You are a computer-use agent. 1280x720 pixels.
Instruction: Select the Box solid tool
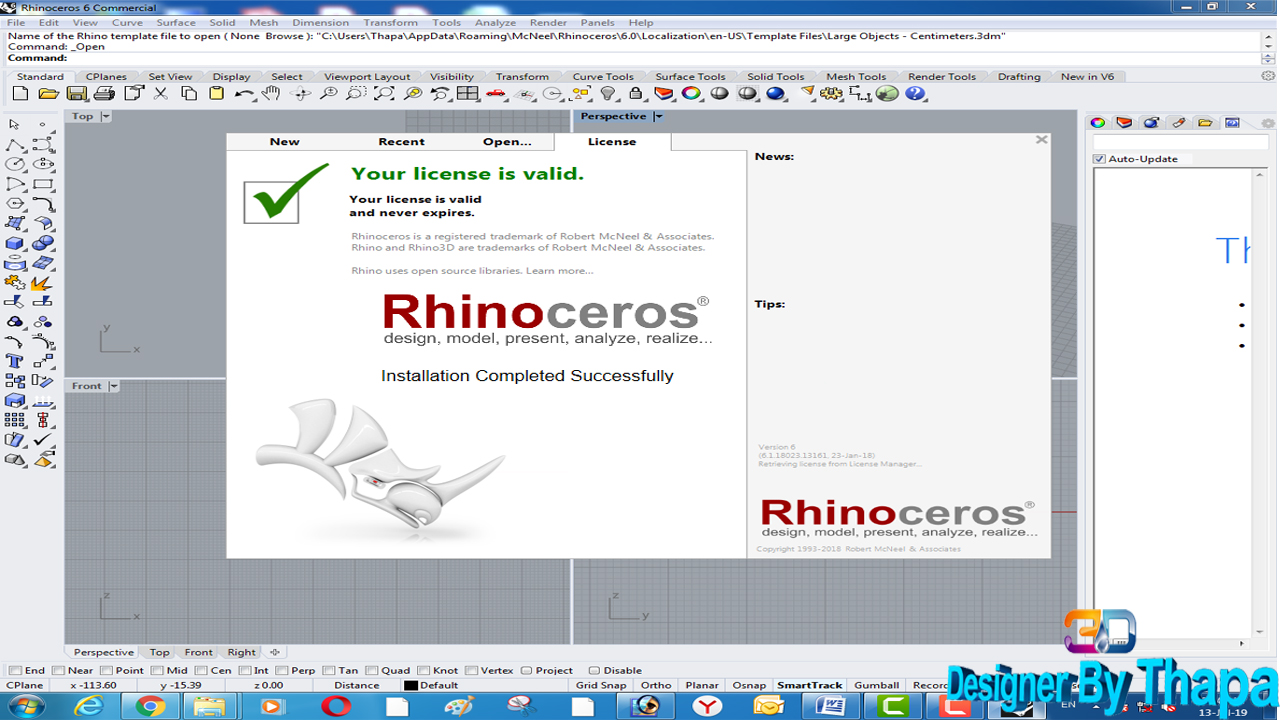[15, 243]
